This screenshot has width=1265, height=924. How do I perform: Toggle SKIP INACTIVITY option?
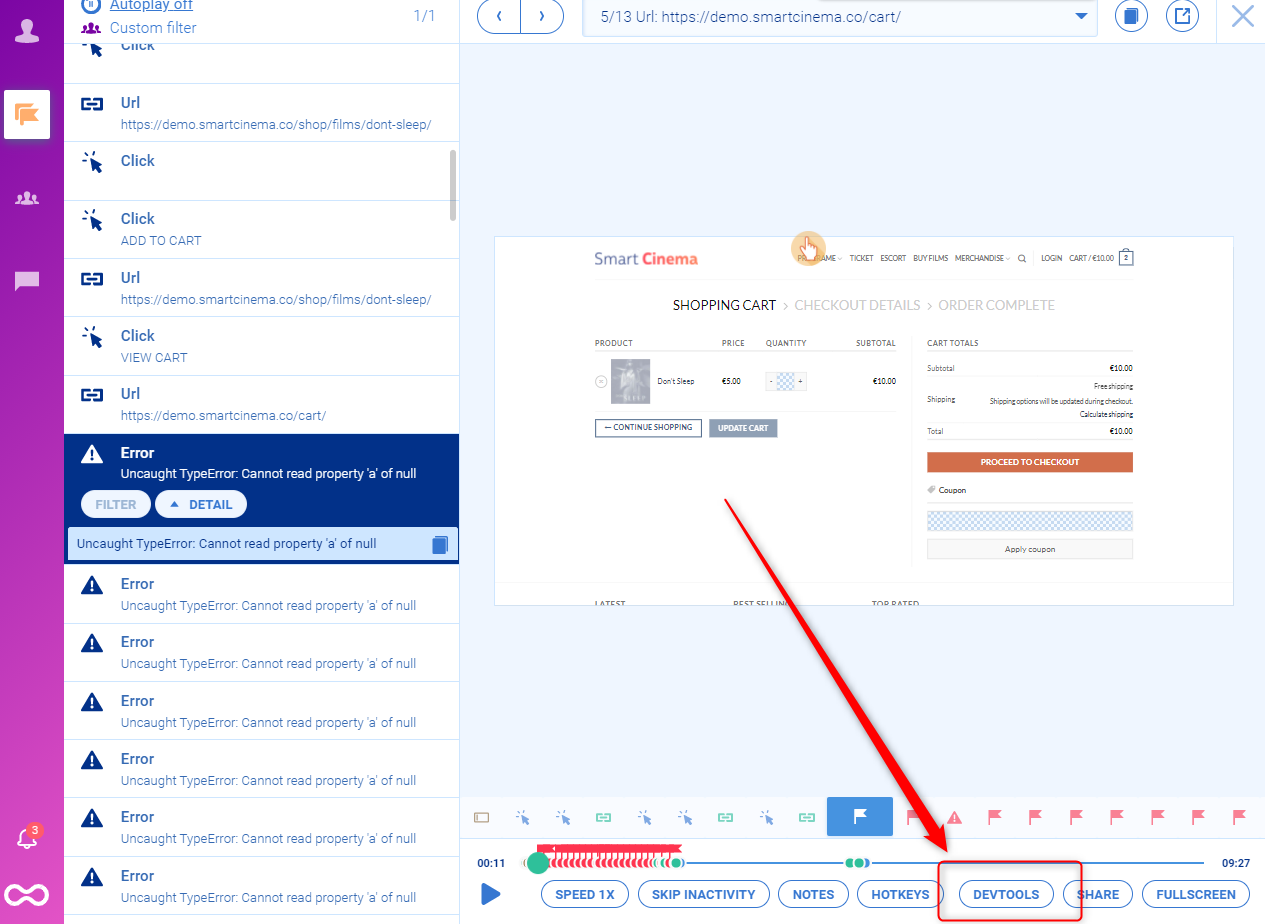704,894
